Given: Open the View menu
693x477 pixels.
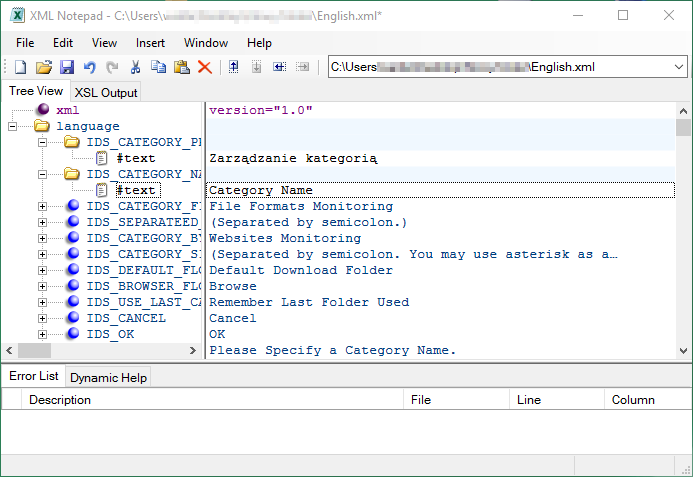Looking at the screenshot, I should (104, 43).
